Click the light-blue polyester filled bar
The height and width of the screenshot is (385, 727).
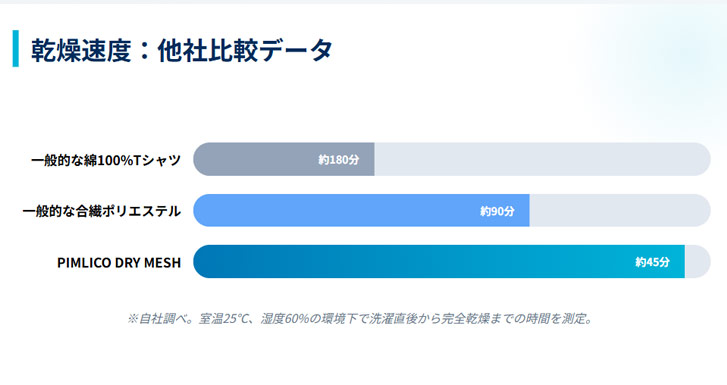coord(361,211)
